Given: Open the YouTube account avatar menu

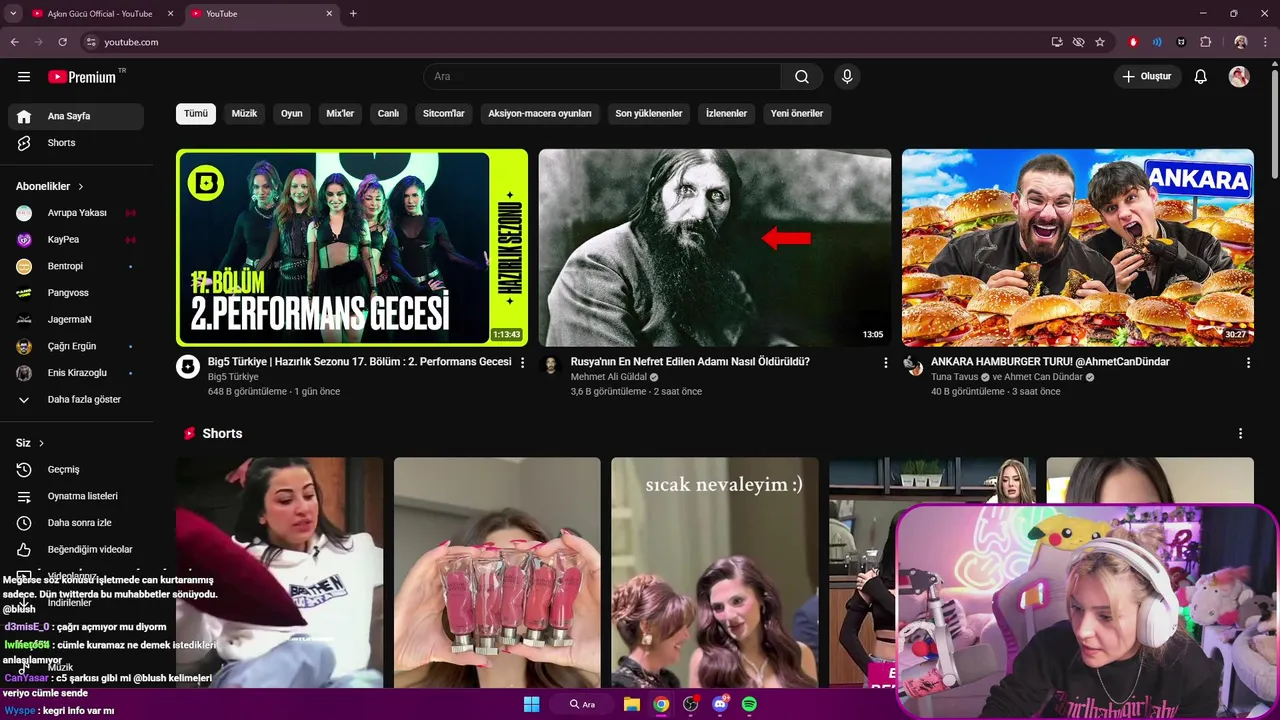Looking at the screenshot, I should click(x=1239, y=77).
